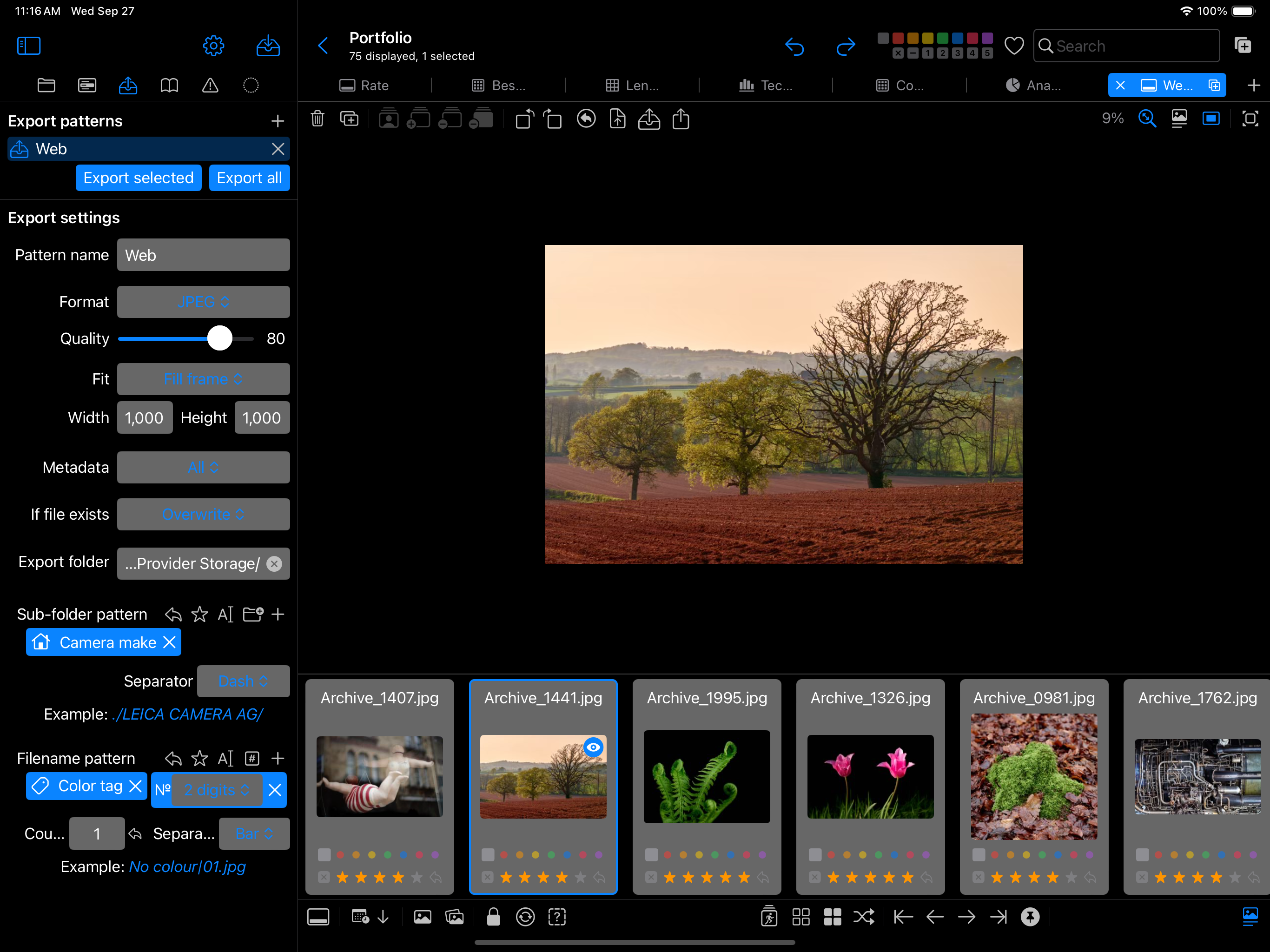Filter by the green color label swatch
Image resolution: width=1270 pixels, height=952 pixels.
[x=943, y=39]
